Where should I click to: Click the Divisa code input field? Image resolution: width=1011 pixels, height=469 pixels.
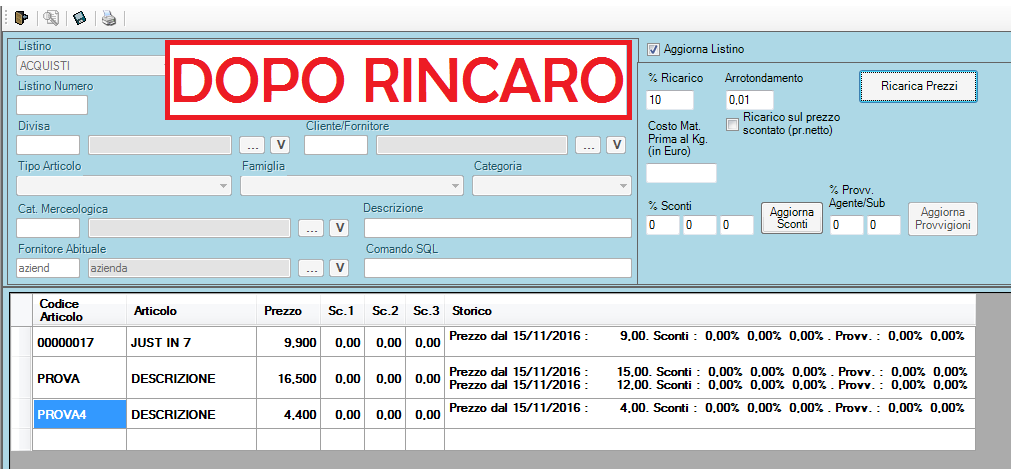coord(48,145)
